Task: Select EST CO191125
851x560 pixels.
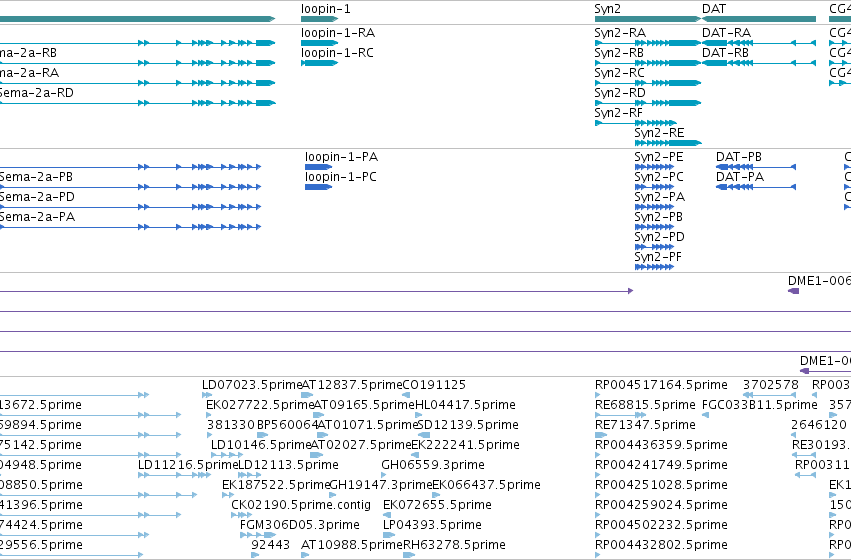Action: (x=406, y=395)
